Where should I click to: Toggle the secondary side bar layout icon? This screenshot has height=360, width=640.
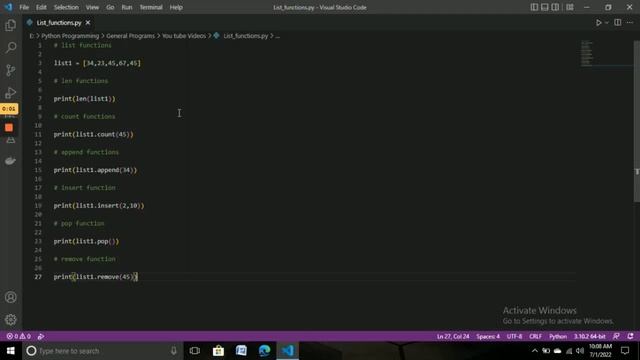555,7
